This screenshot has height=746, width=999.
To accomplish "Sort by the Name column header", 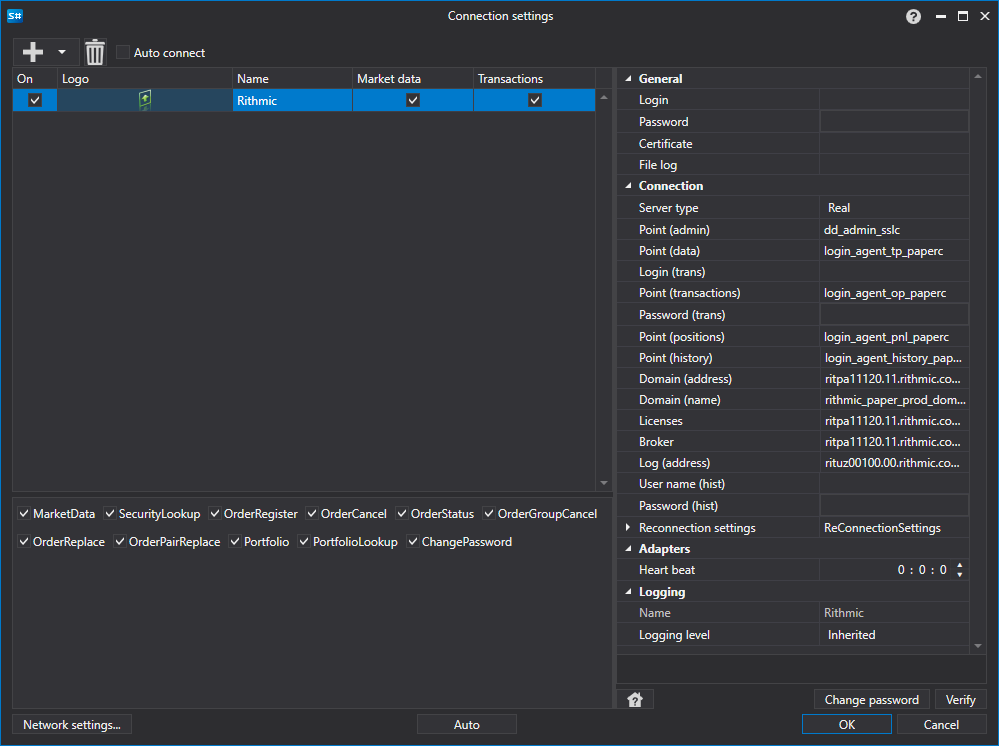I will (292, 79).
